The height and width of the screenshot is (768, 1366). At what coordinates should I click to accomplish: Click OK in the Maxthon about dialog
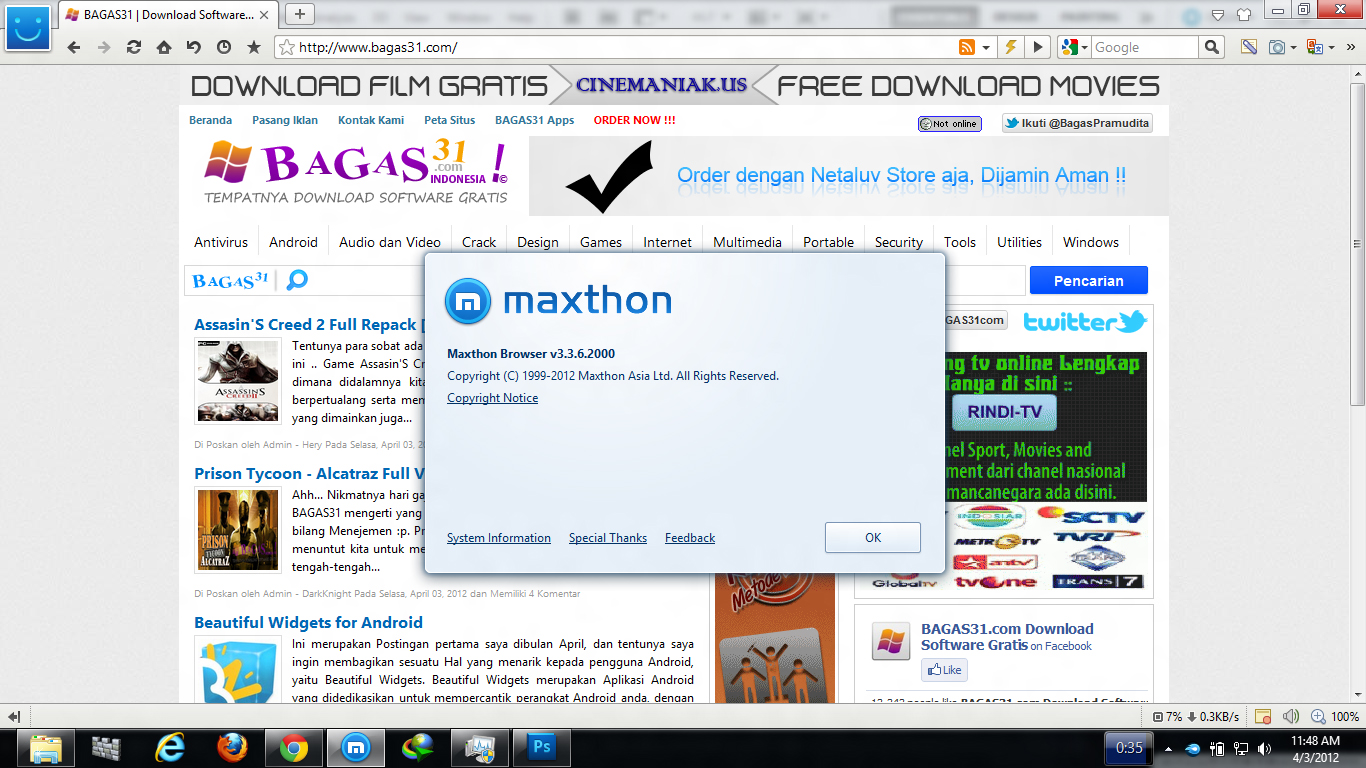coord(873,537)
